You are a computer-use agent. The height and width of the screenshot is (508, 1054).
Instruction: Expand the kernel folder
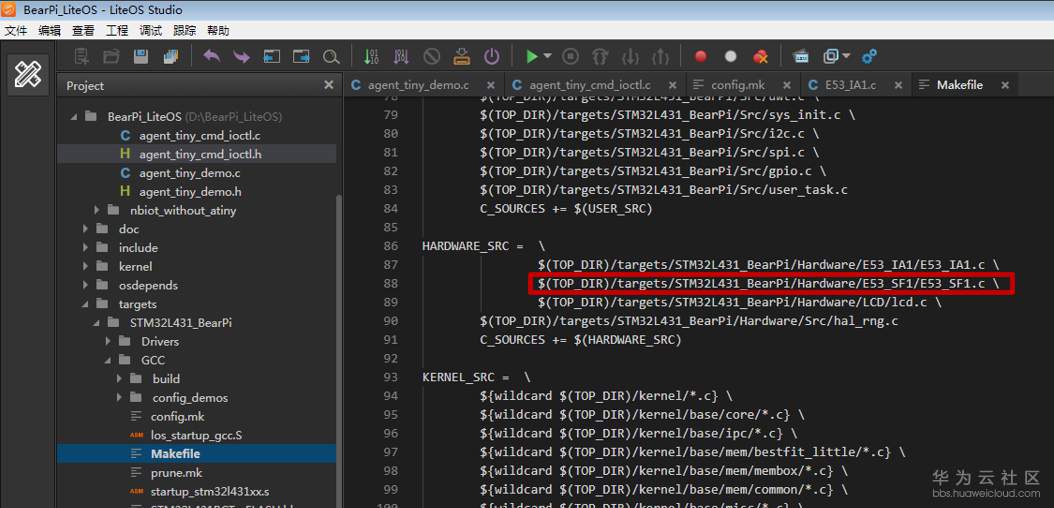(86, 267)
